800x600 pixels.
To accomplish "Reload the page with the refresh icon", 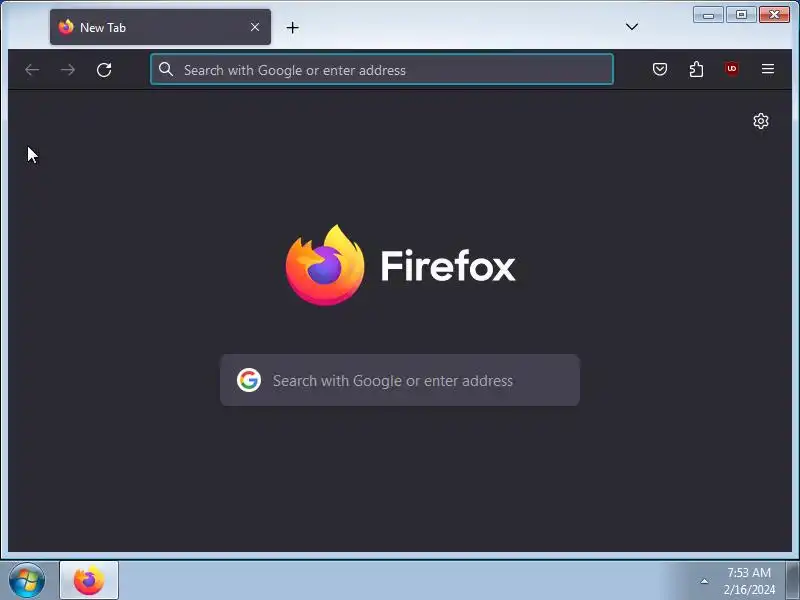I will (x=104, y=69).
